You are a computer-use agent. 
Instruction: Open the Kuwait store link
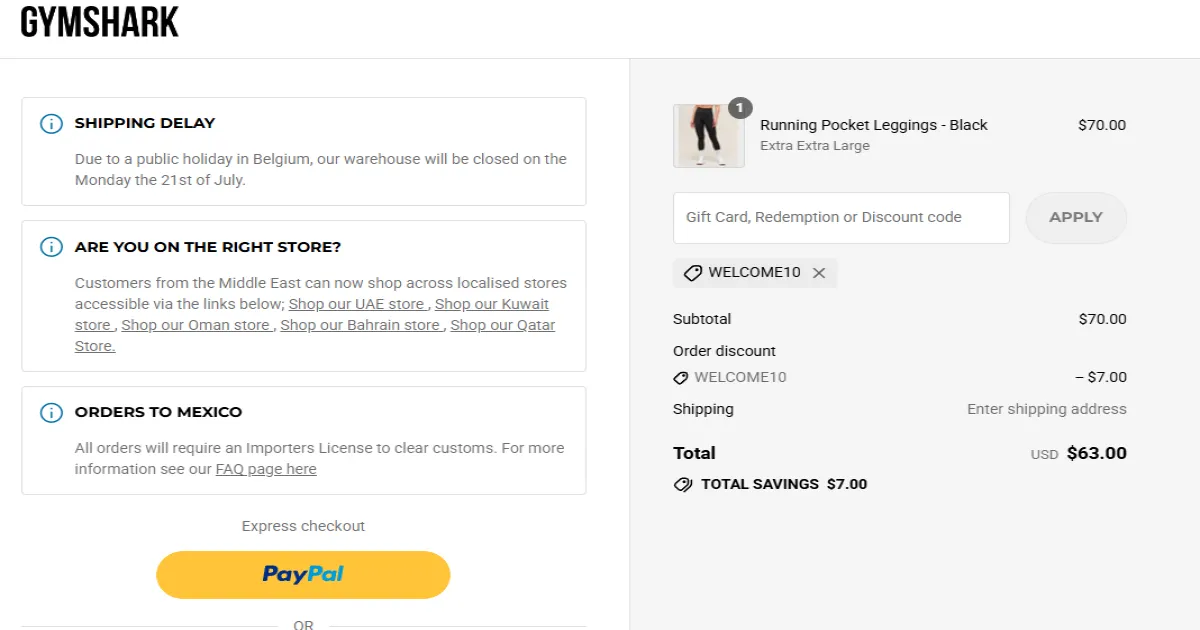click(492, 303)
